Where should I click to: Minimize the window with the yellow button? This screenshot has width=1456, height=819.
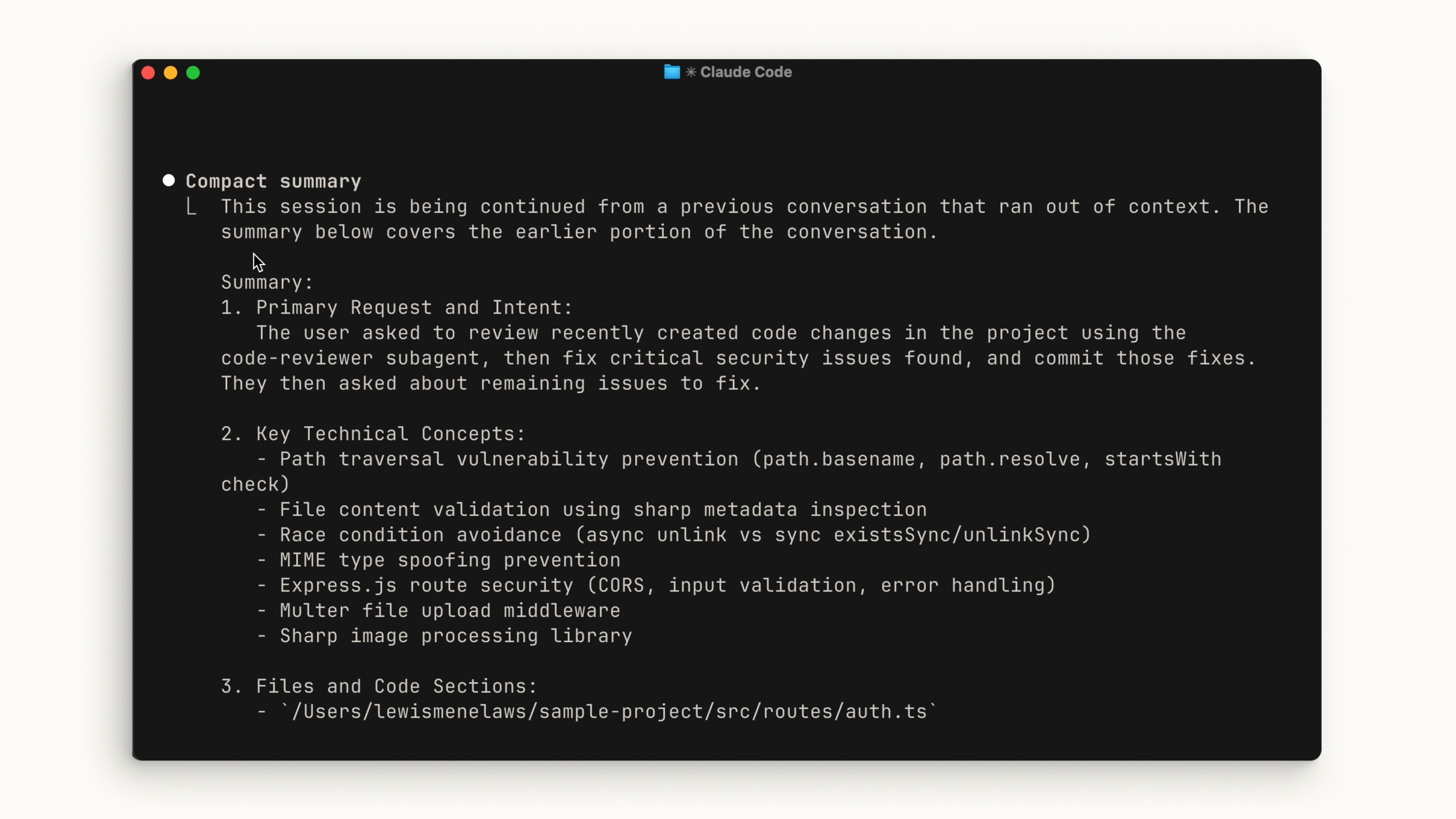pos(171,73)
